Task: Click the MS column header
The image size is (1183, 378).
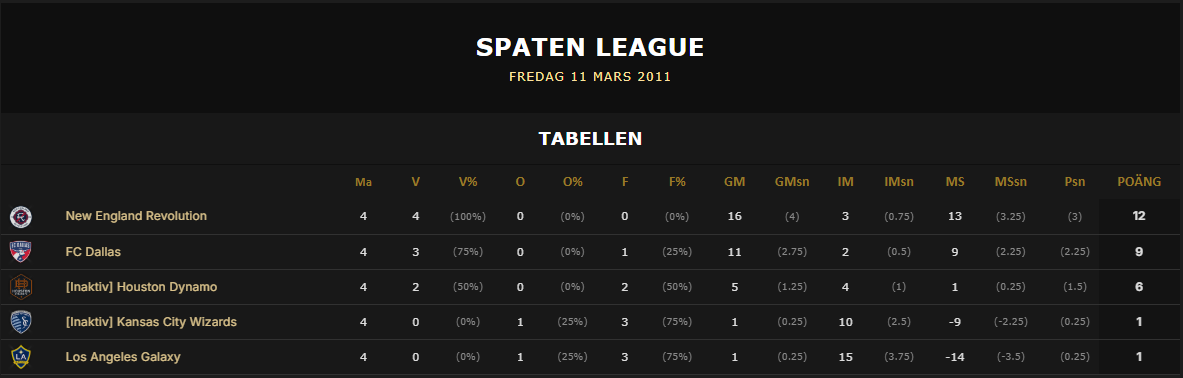Action: pyautogui.click(x=954, y=182)
